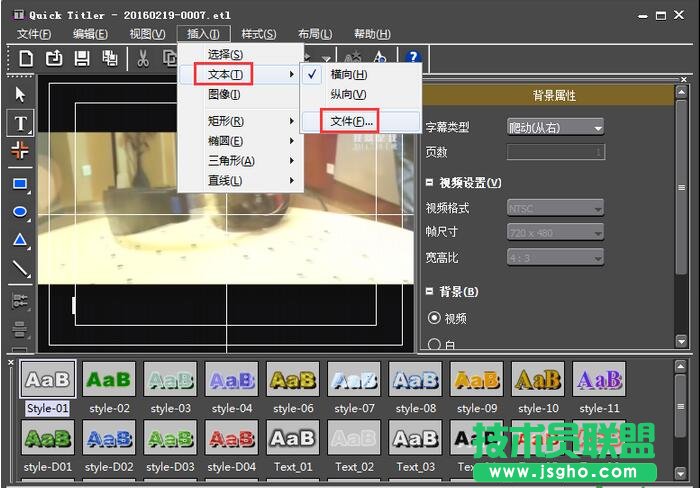Collapse the 视频设置(V) section
Viewport: 700px width, 488px height.
coord(431,183)
